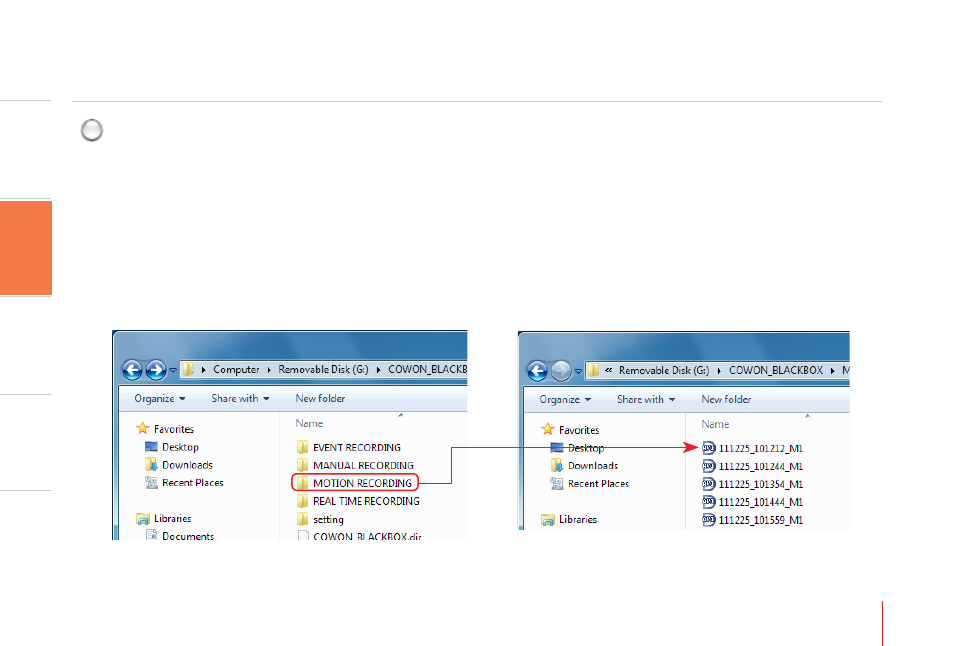
Task: Click COWON_BLACKBOX breadcrumb in right window
Action: coord(776,370)
